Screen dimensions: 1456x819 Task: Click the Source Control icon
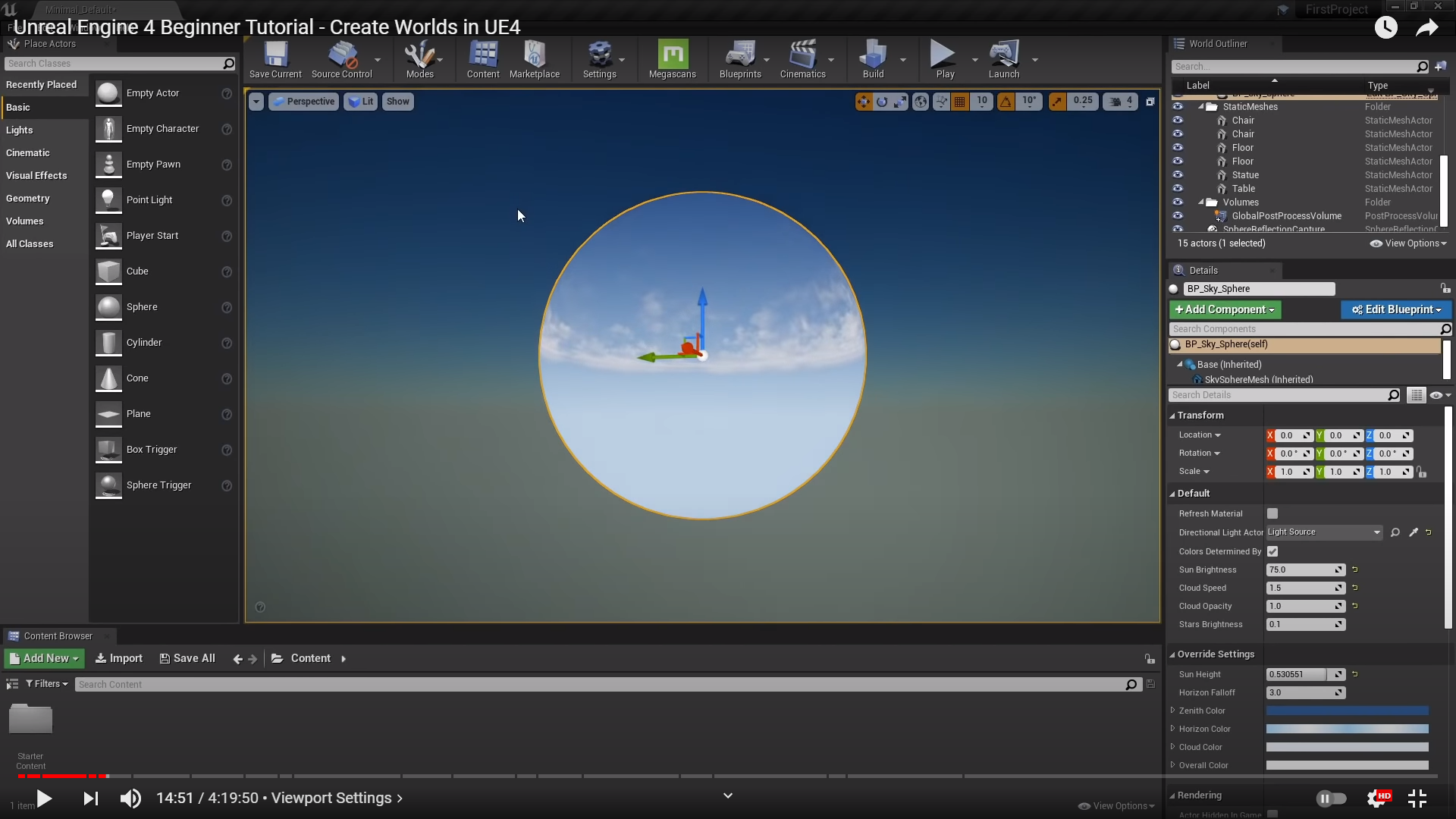(342, 59)
